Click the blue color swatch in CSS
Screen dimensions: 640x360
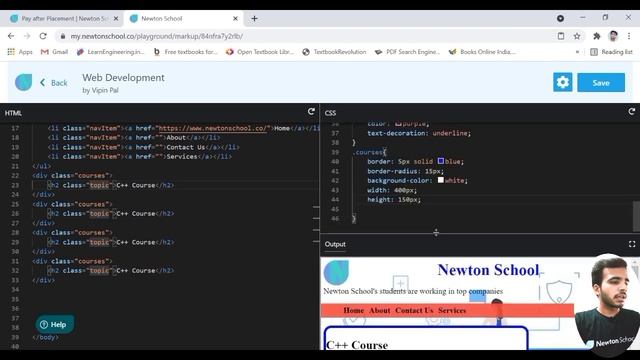[441, 161]
